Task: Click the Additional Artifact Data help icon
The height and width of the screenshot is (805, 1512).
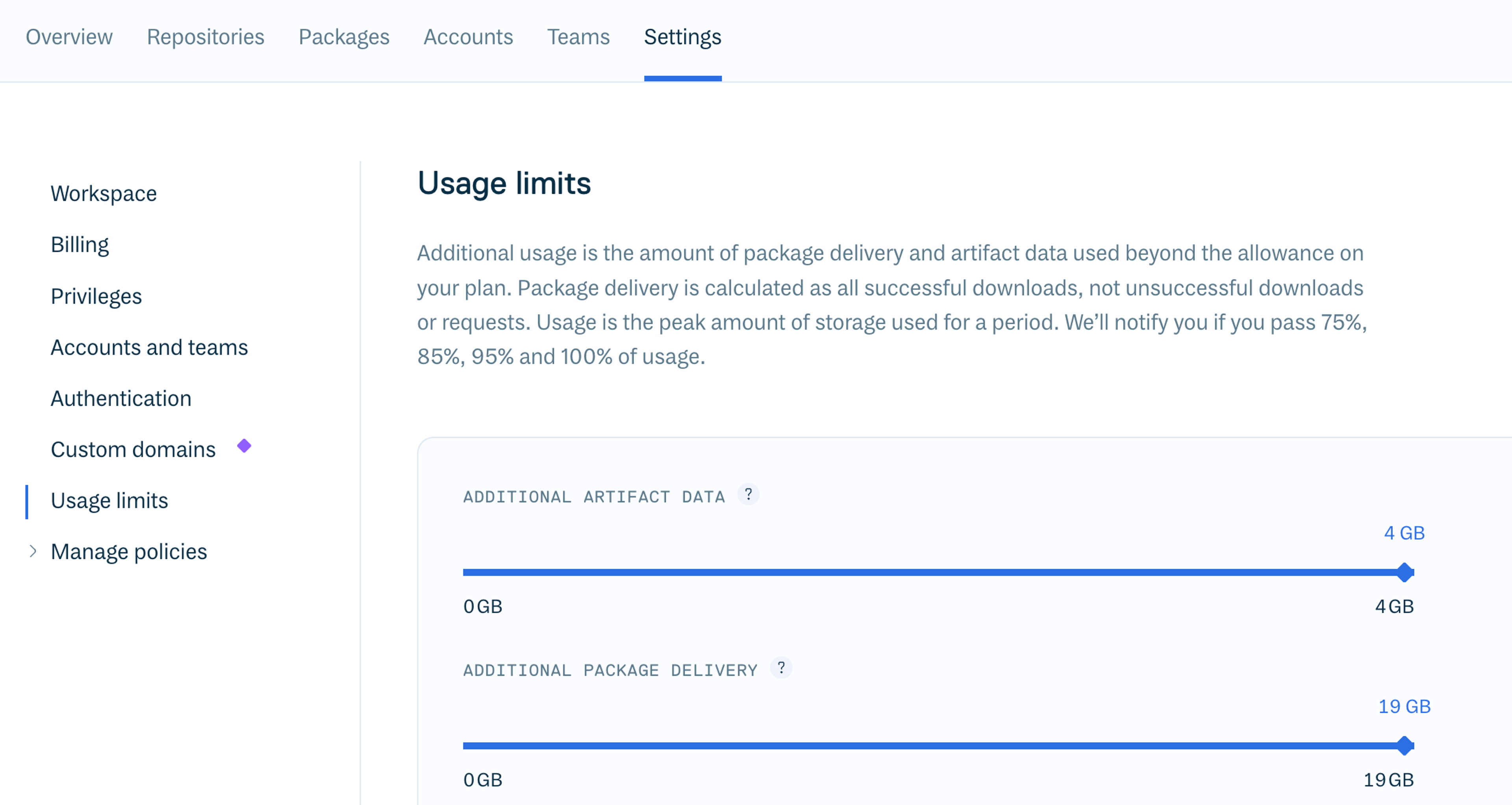Action: tap(748, 494)
